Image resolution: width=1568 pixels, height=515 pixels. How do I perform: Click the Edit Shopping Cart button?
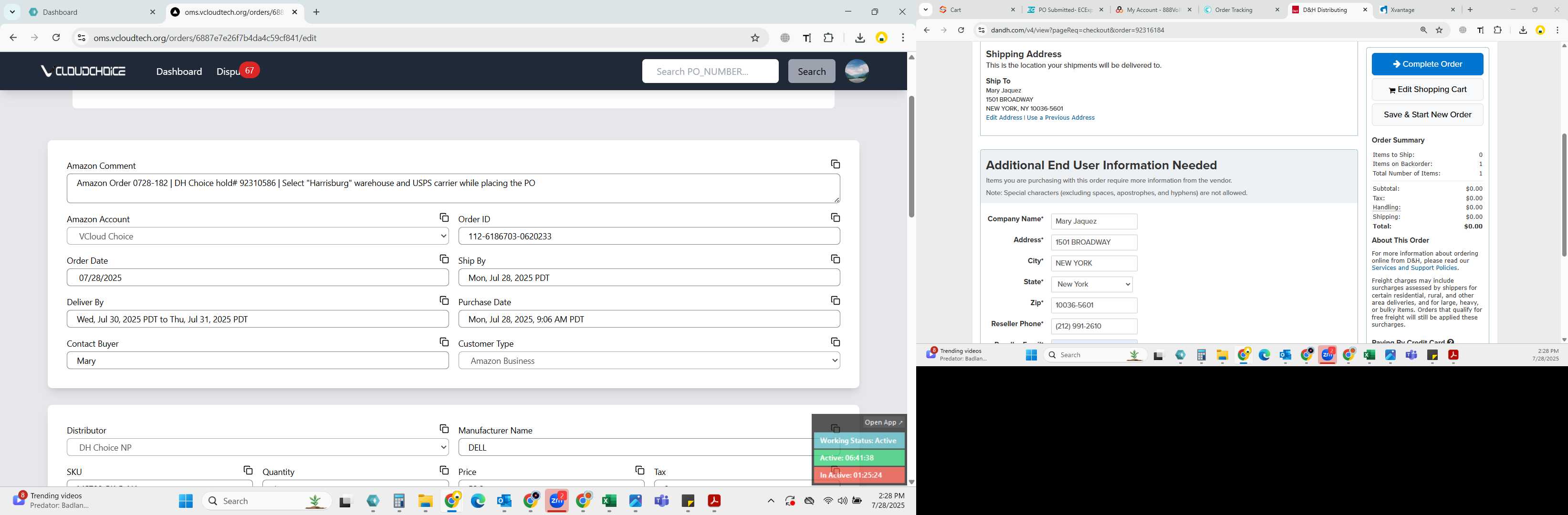1427,89
